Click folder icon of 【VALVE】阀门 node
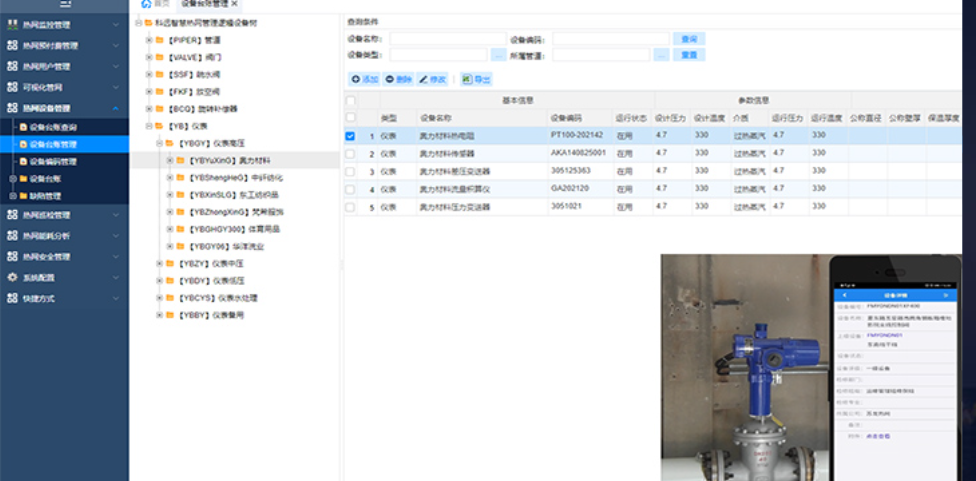The height and width of the screenshot is (481, 976). [160, 57]
